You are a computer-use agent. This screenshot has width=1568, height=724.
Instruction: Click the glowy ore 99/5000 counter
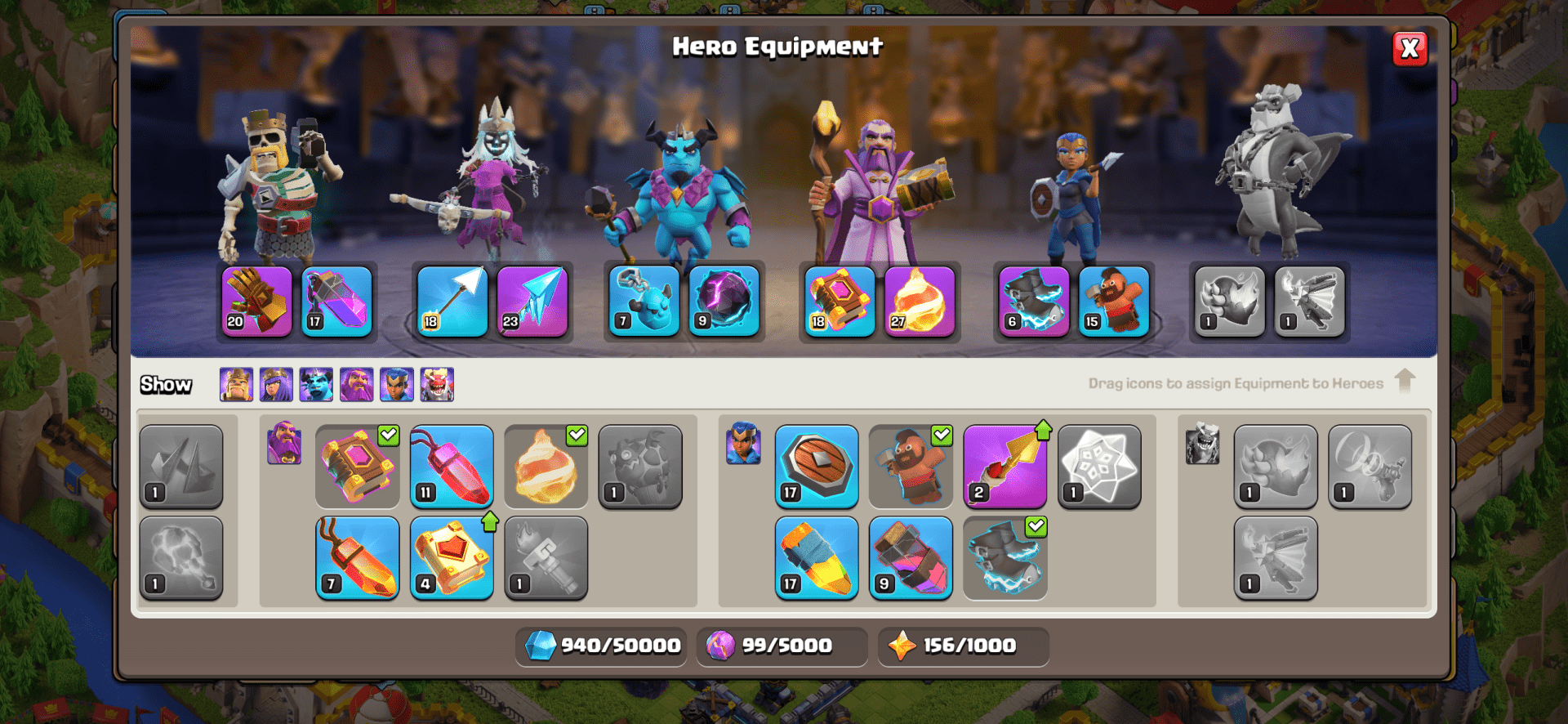(782, 646)
